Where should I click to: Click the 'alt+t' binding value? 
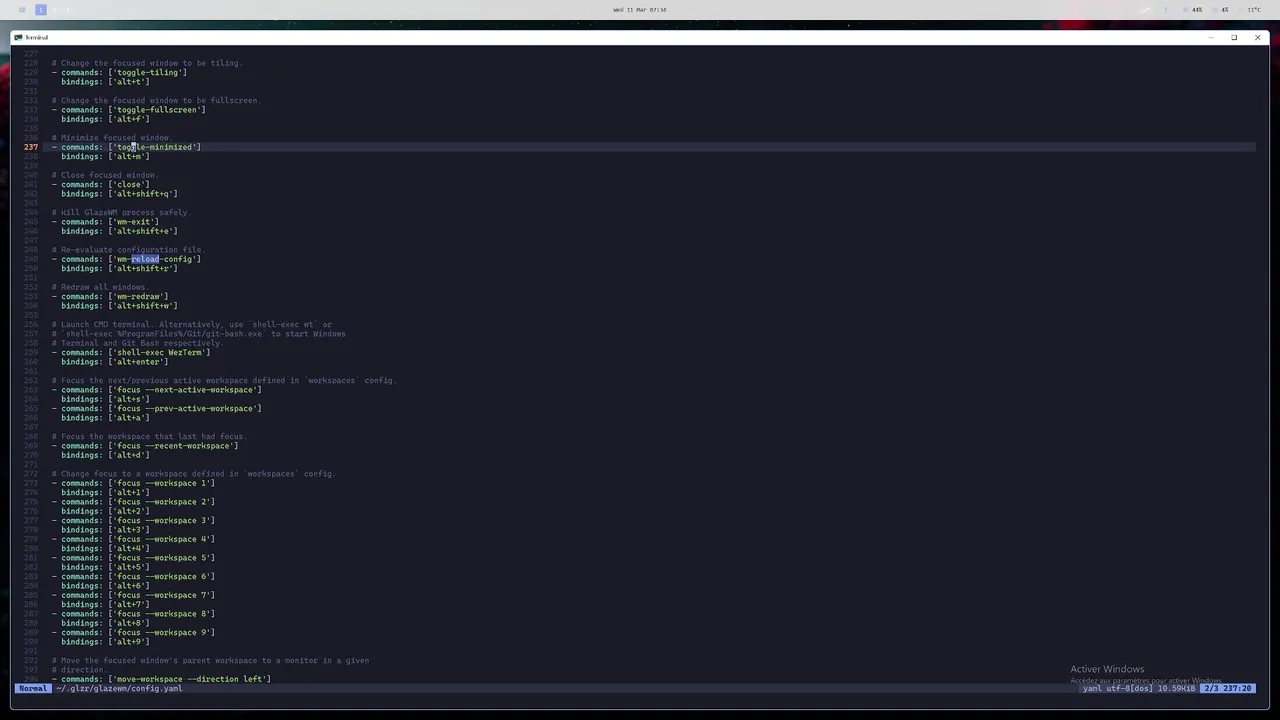[131, 82]
